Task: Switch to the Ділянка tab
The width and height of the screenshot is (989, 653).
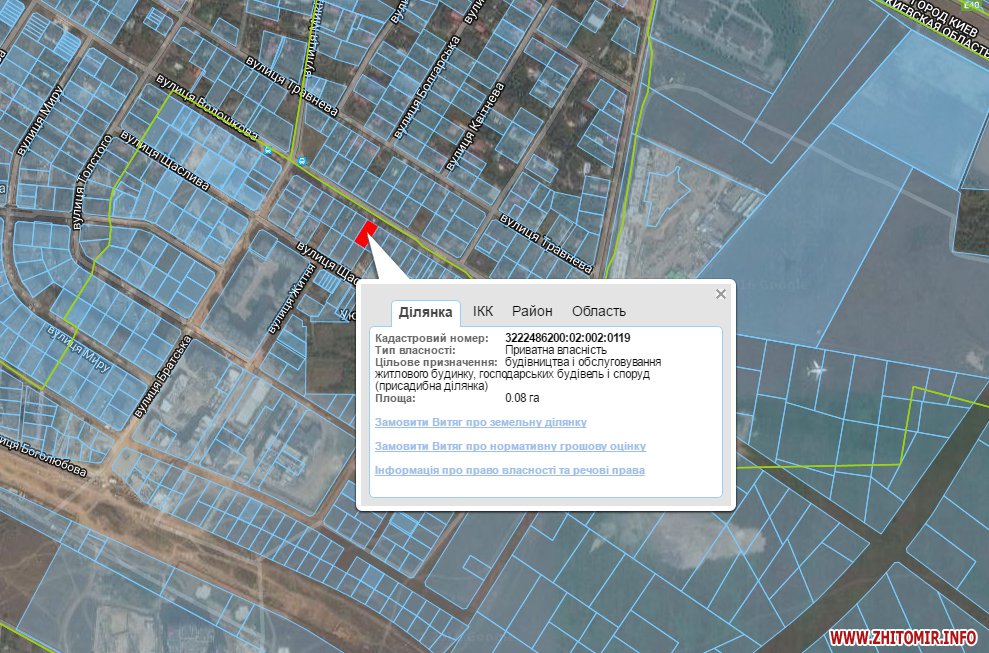Action: pos(425,312)
